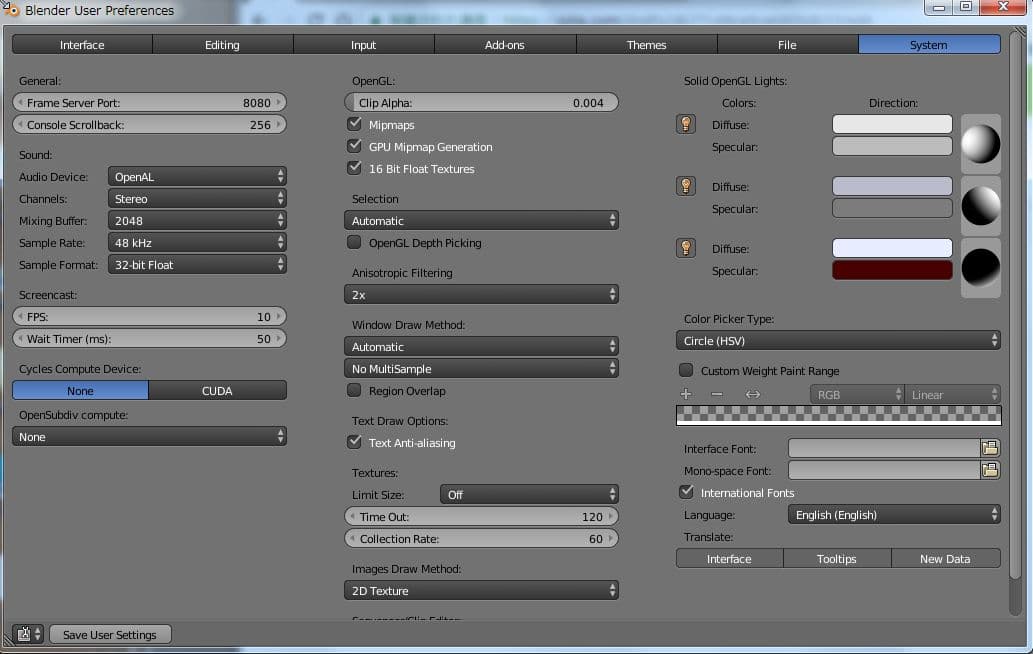This screenshot has width=1033, height=654.
Task: Flip the weight paint color ramp
Action: pos(752,394)
